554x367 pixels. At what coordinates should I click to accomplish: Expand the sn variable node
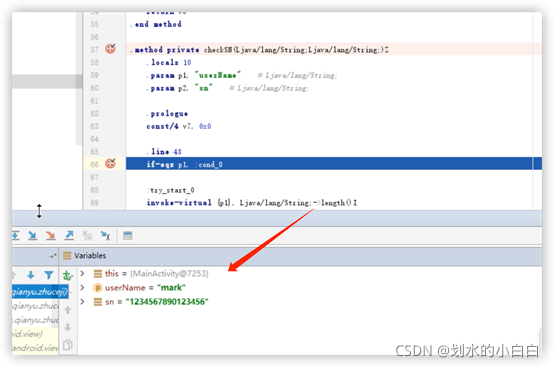82,302
